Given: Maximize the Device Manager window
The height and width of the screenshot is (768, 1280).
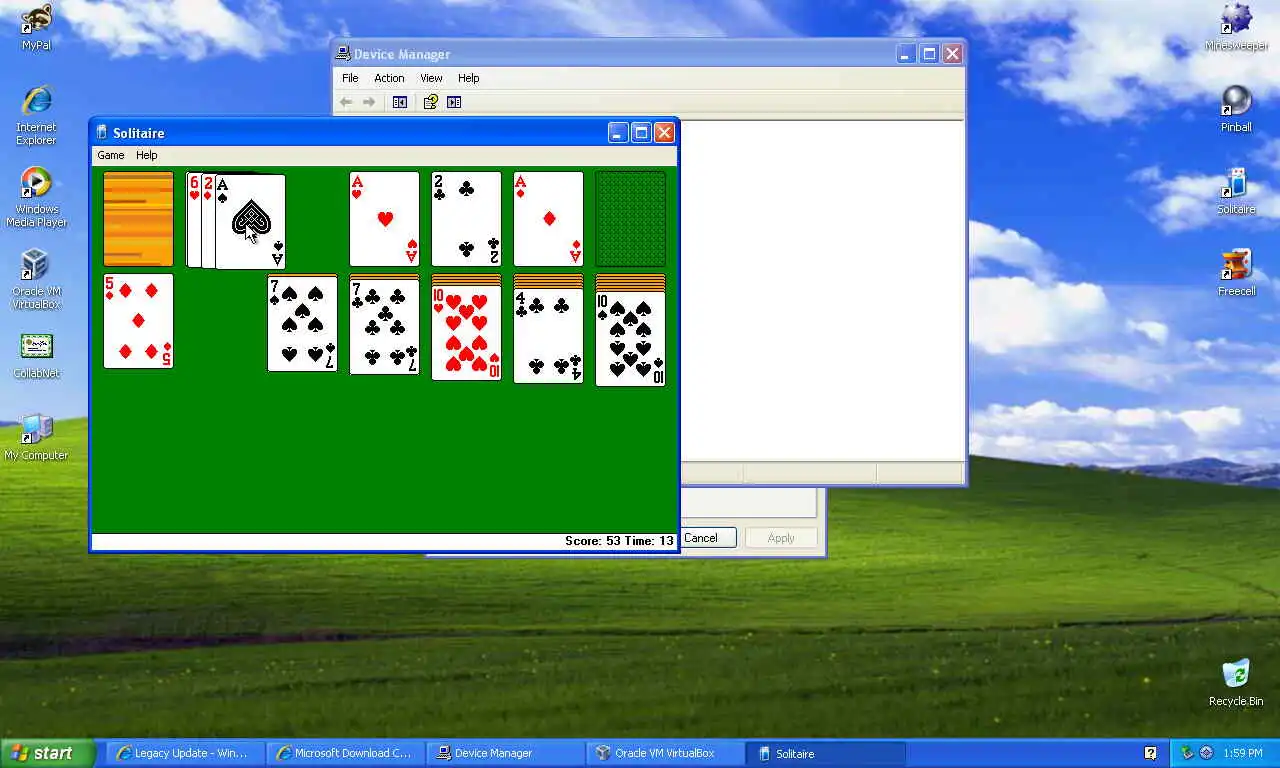Looking at the screenshot, I should click(x=929, y=54).
